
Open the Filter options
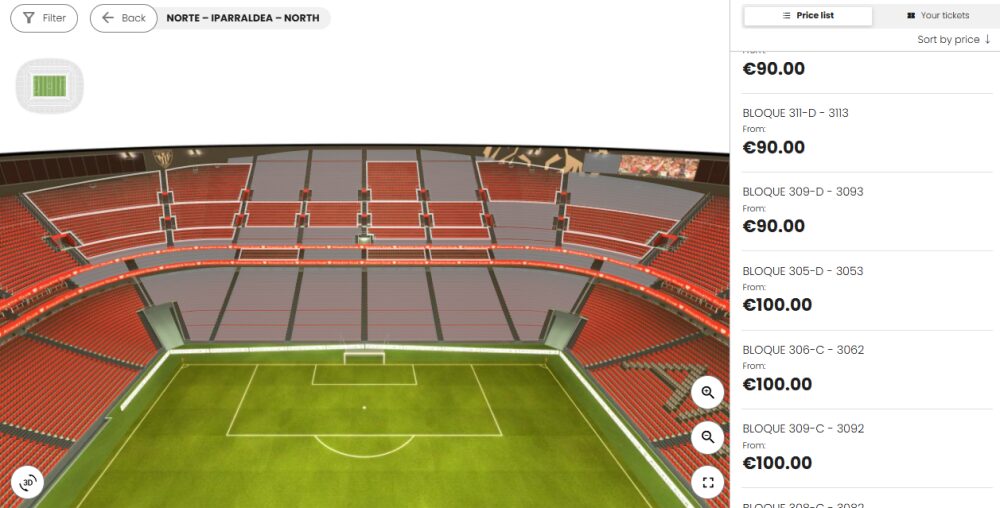click(x=44, y=18)
